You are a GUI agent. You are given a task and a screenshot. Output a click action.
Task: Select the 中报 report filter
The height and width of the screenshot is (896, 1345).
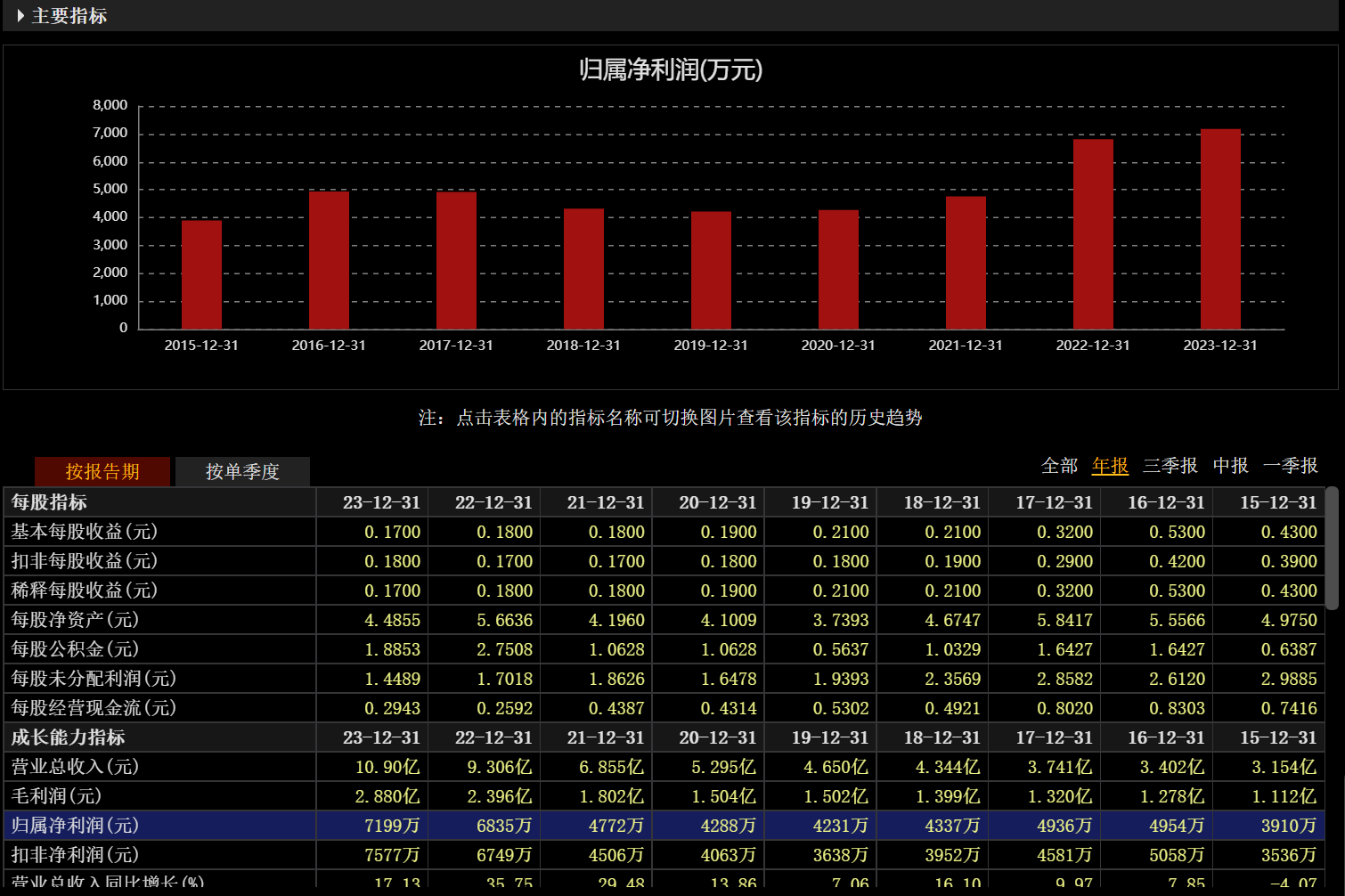click(x=1230, y=466)
